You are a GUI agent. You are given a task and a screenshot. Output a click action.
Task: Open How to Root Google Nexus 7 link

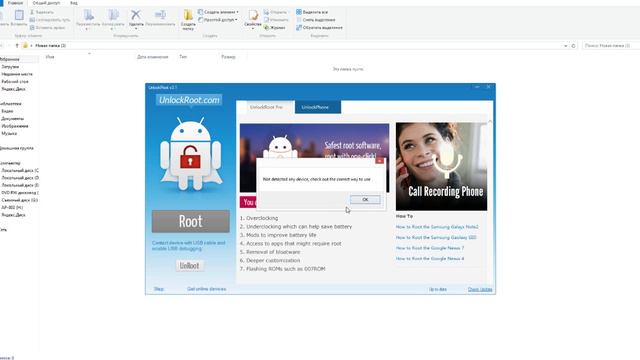point(430,248)
